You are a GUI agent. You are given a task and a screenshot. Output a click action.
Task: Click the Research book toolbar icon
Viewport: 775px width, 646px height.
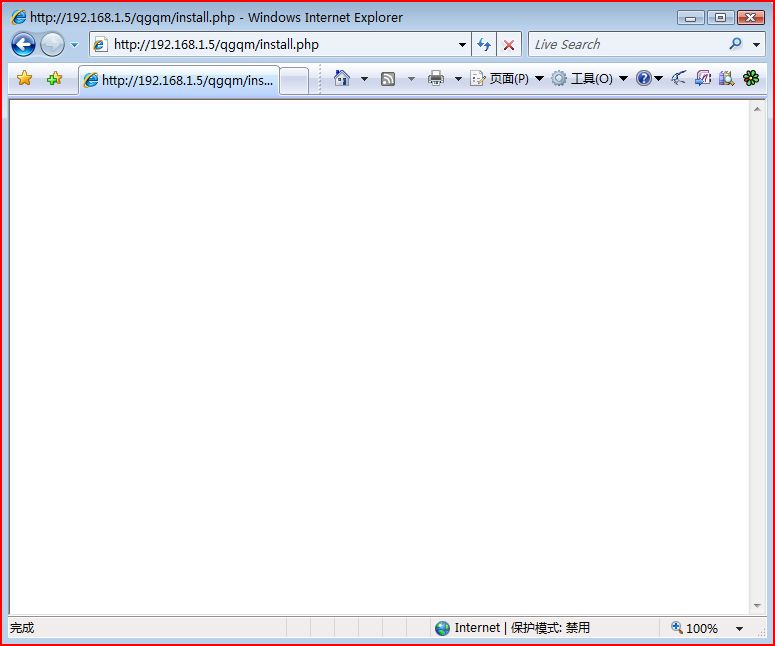726,78
